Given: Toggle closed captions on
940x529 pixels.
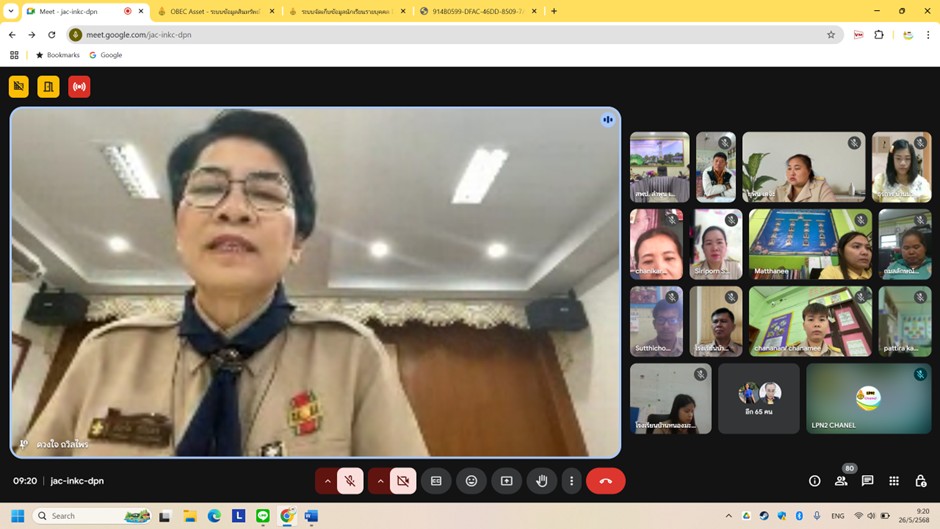Looking at the screenshot, I should (x=436, y=481).
